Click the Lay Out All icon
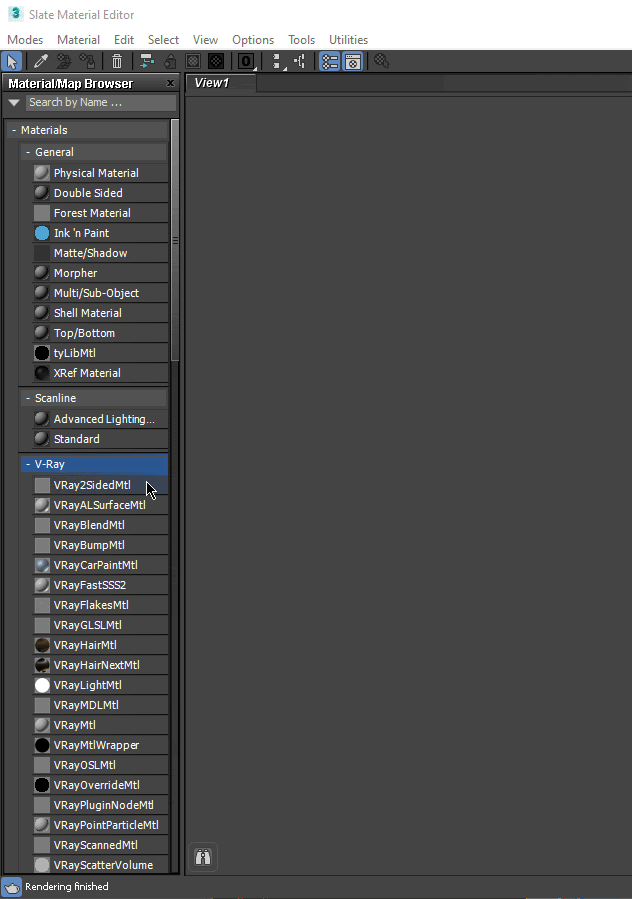Screen dimensions: 632x899 click(277, 61)
